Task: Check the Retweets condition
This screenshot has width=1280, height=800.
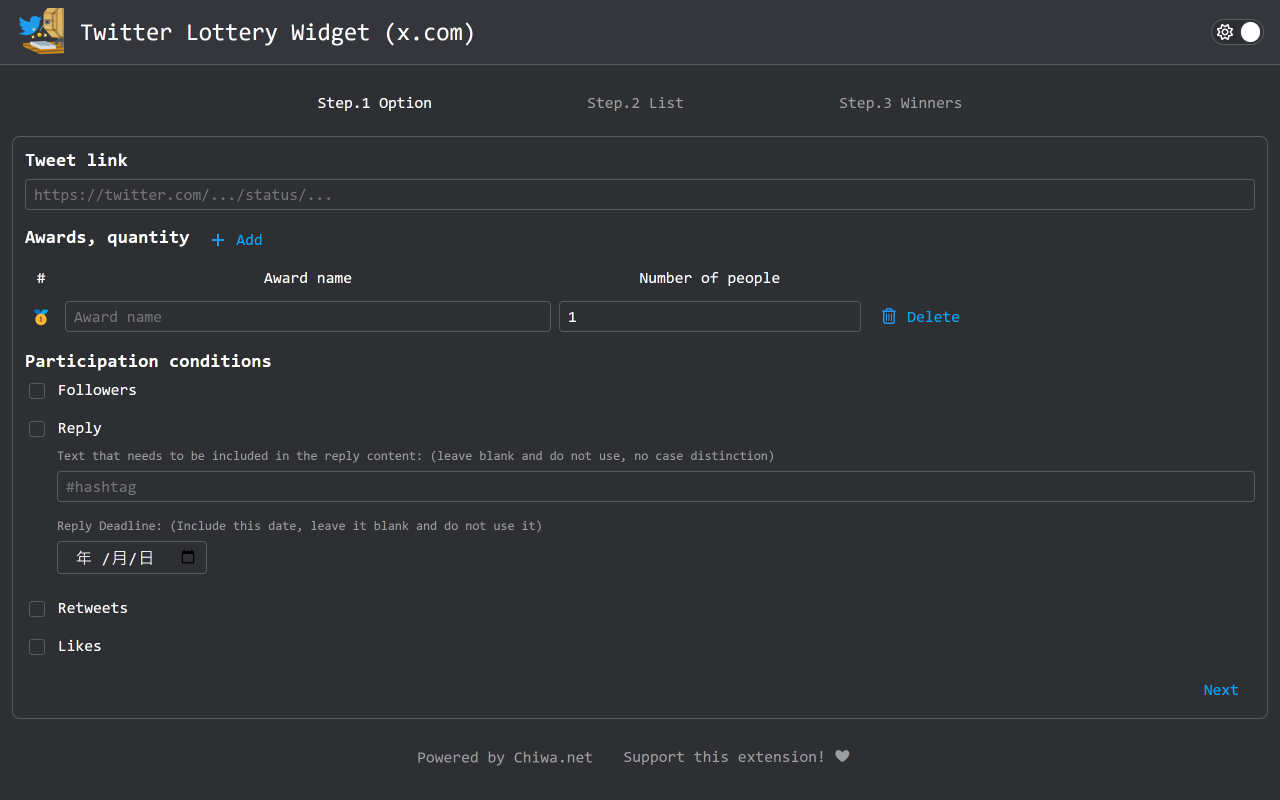Action: point(37,609)
